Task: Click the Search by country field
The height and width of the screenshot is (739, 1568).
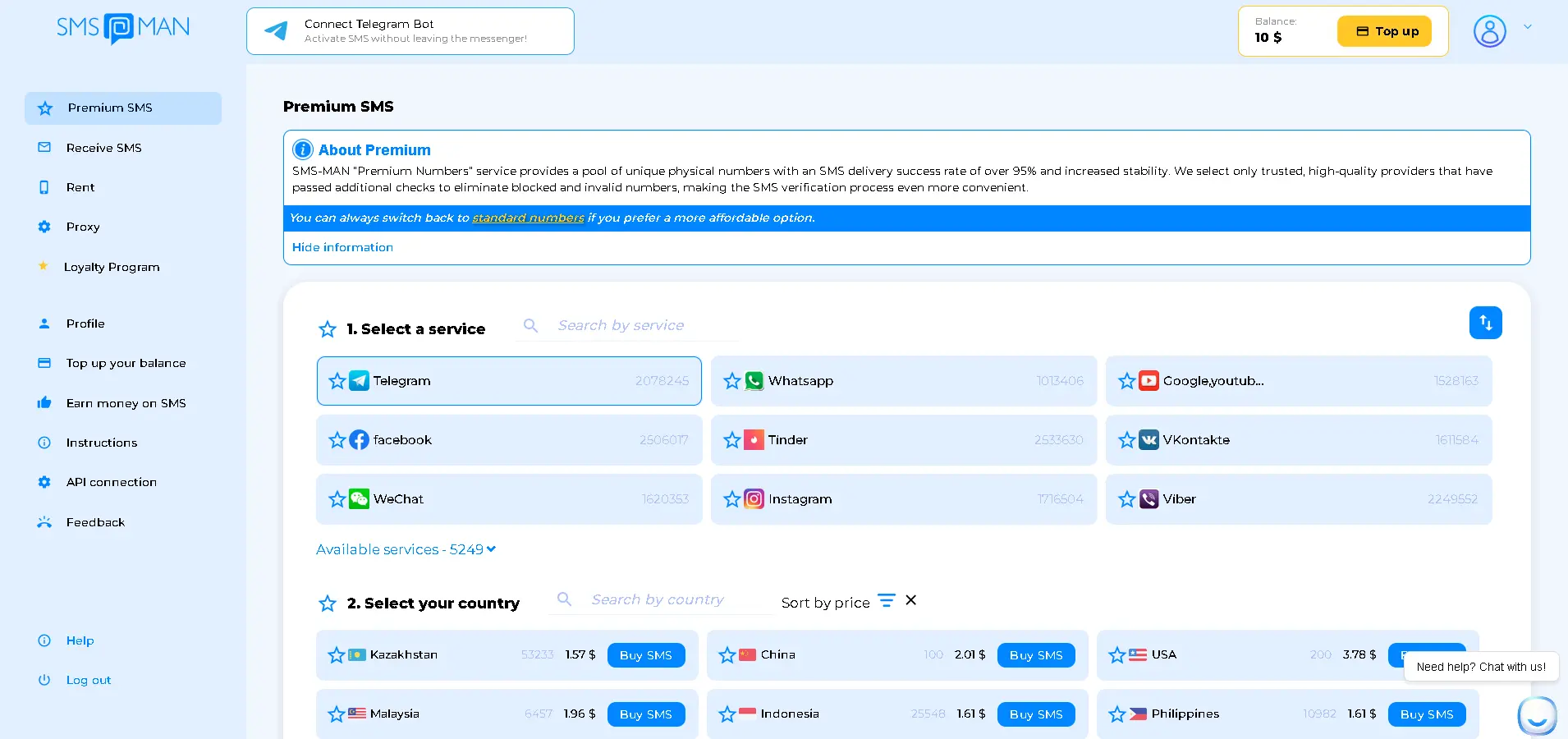Action: [x=662, y=599]
